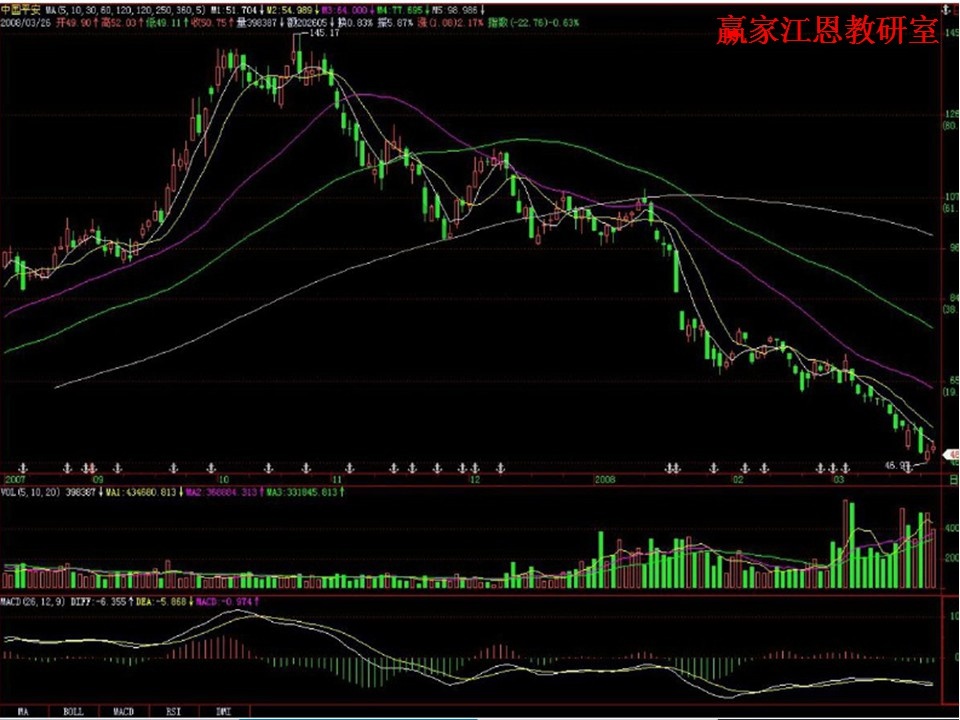Select the MACD tab at bottom
The width and height of the screenshot is (960, 720).
(x=124, y=711)
